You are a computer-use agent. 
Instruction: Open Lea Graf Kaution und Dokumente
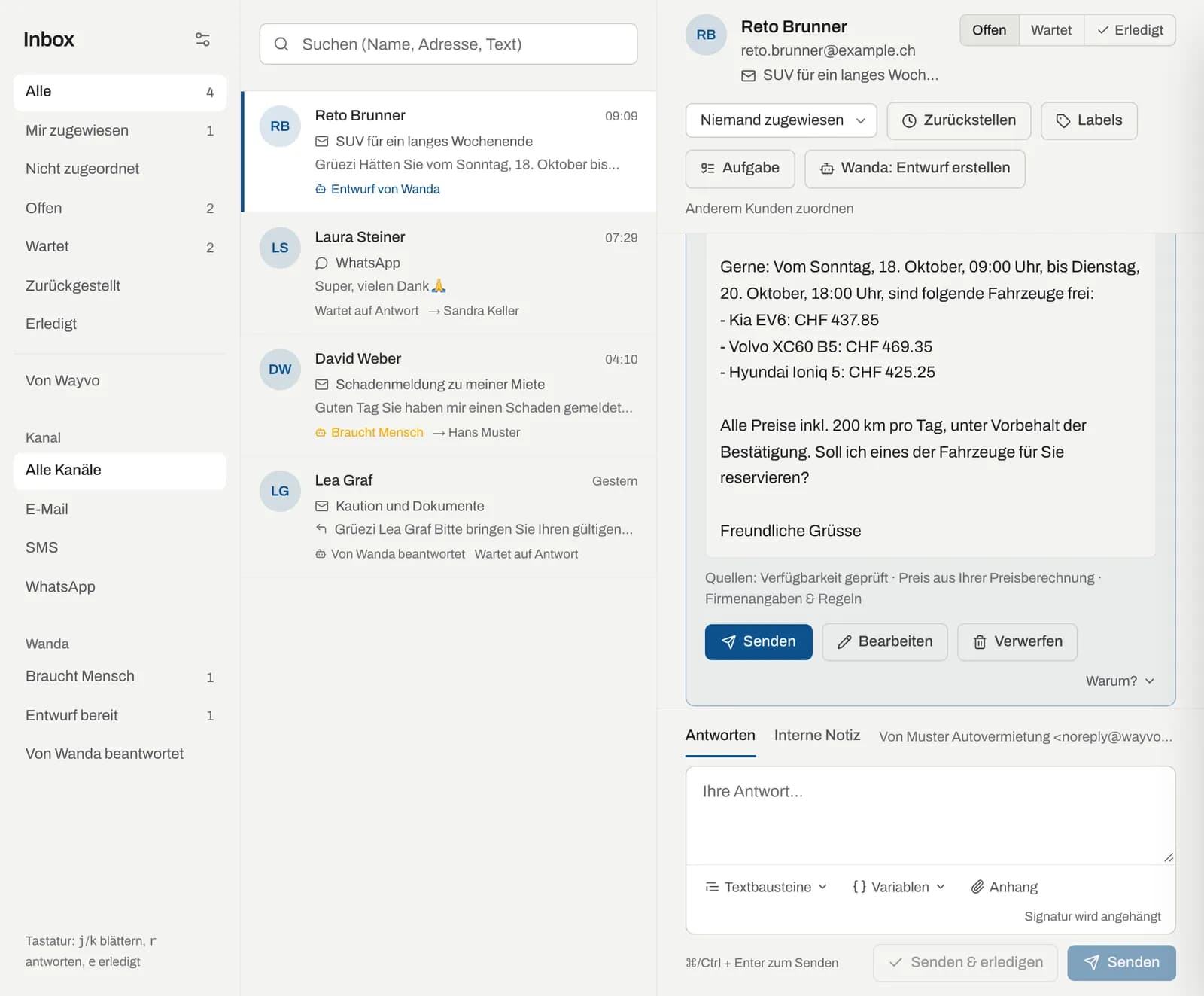click(448, 517)
